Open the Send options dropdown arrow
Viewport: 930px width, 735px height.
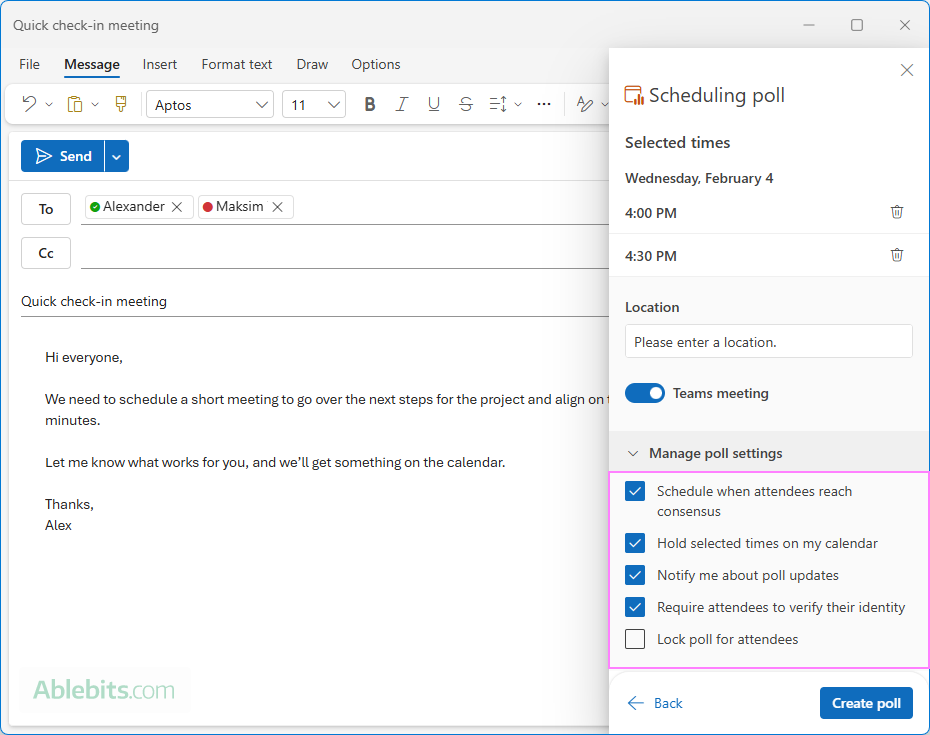click(116, 156)
